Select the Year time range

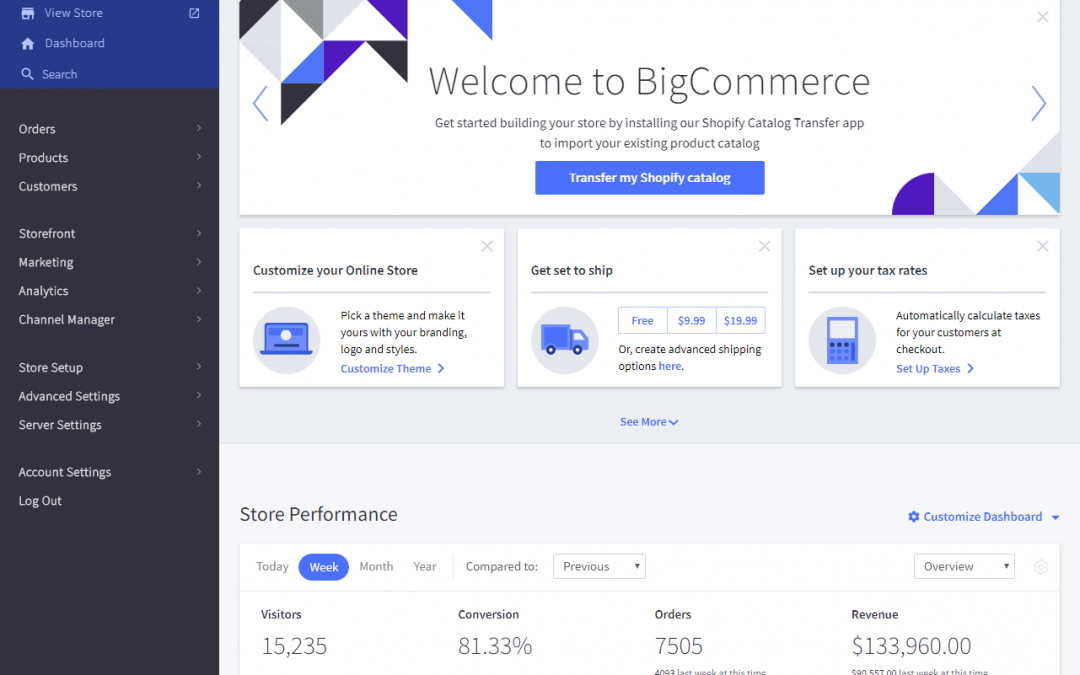(x=424, y=566)
